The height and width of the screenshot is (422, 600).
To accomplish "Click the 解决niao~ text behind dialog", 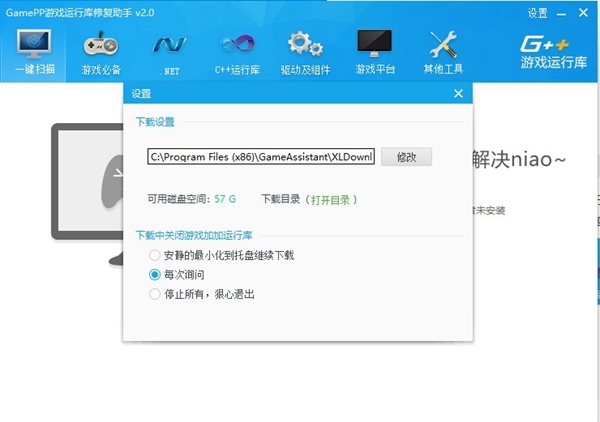I will (x=519, y=159).
